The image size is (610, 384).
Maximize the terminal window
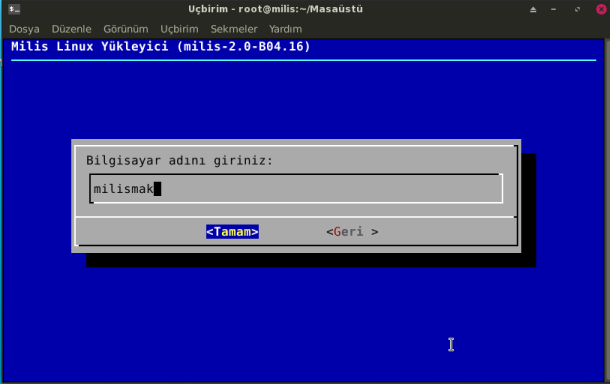577,9
